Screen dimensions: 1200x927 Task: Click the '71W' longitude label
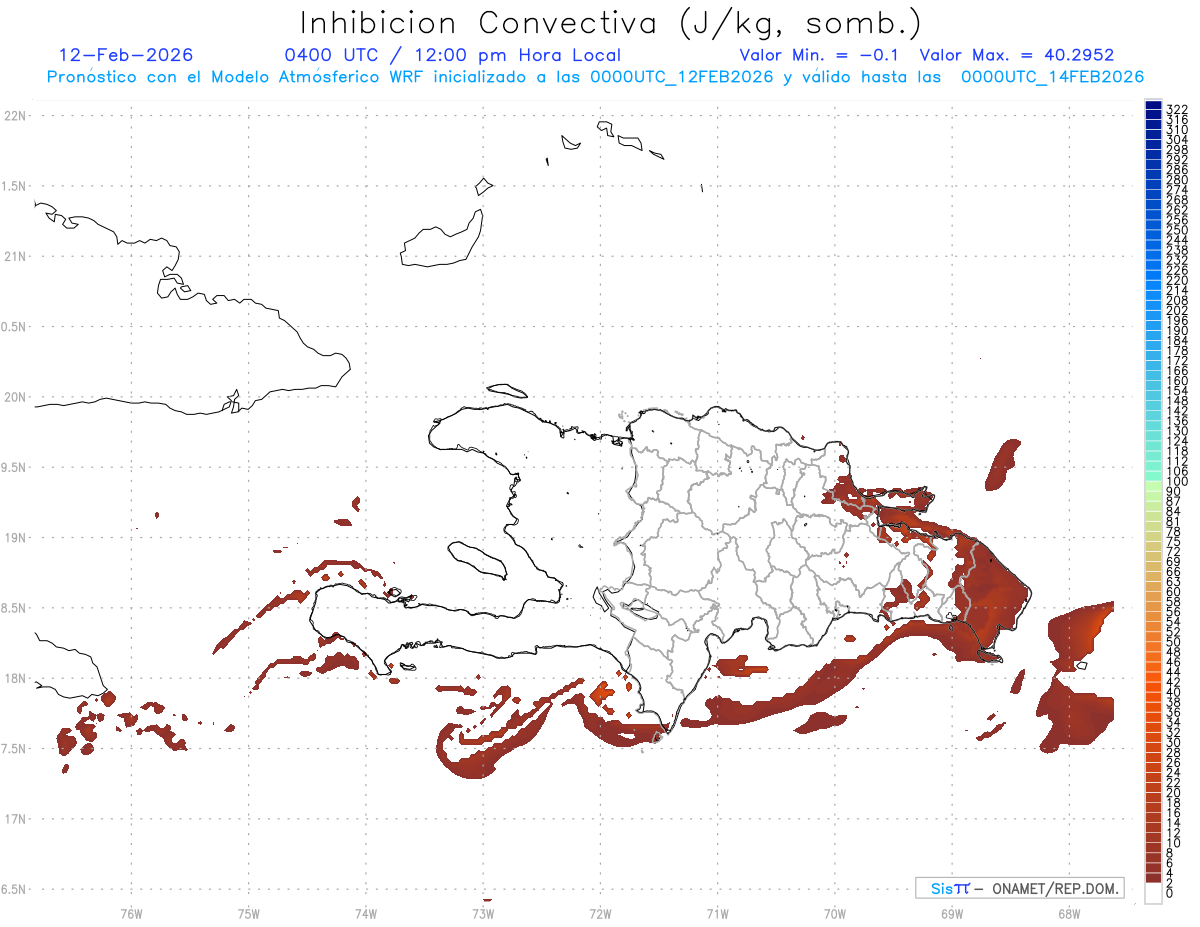[717, 912]
